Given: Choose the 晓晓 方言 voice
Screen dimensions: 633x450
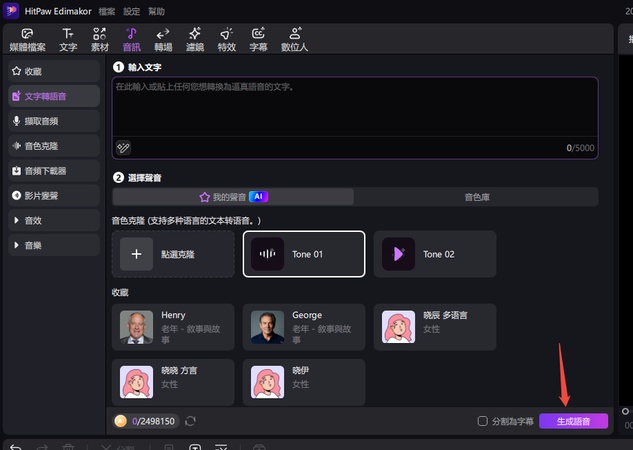Looking at the screenshot, I should (173, 382).
